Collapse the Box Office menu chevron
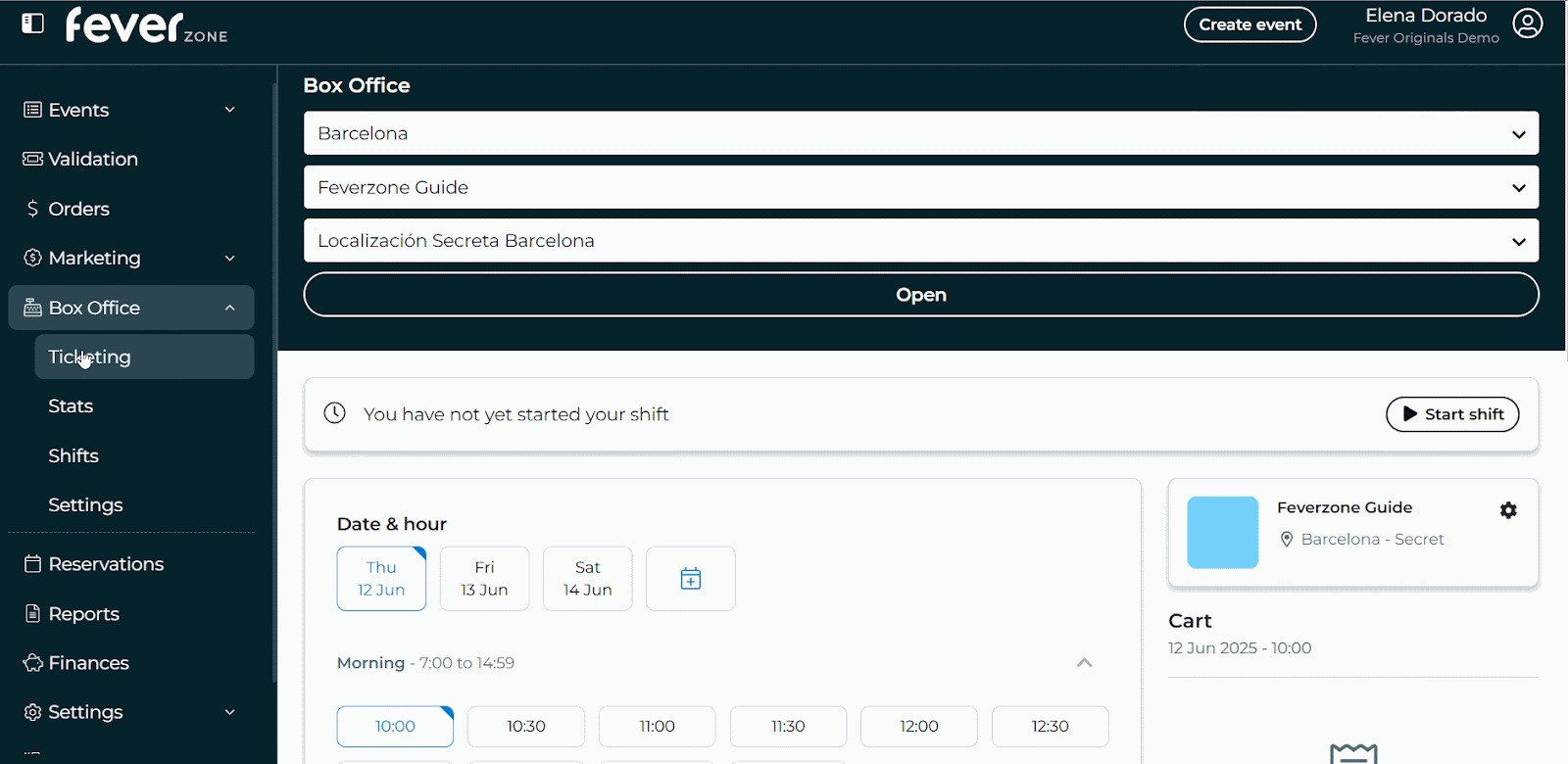Viewport: 1568px width, 764px height. click(230, 308)
